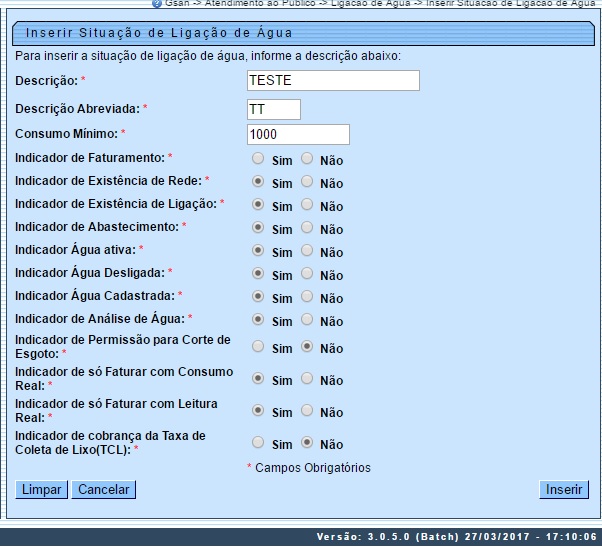Pick Sim for Indicador de Análise de Água

[258, 320]
